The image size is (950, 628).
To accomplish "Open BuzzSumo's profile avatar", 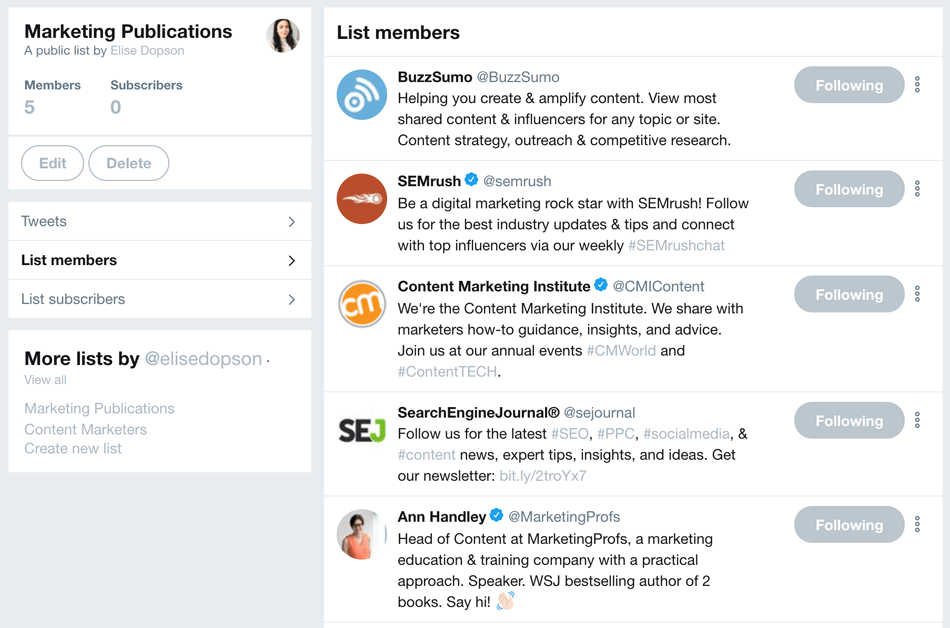I will [x=359, y=94].
